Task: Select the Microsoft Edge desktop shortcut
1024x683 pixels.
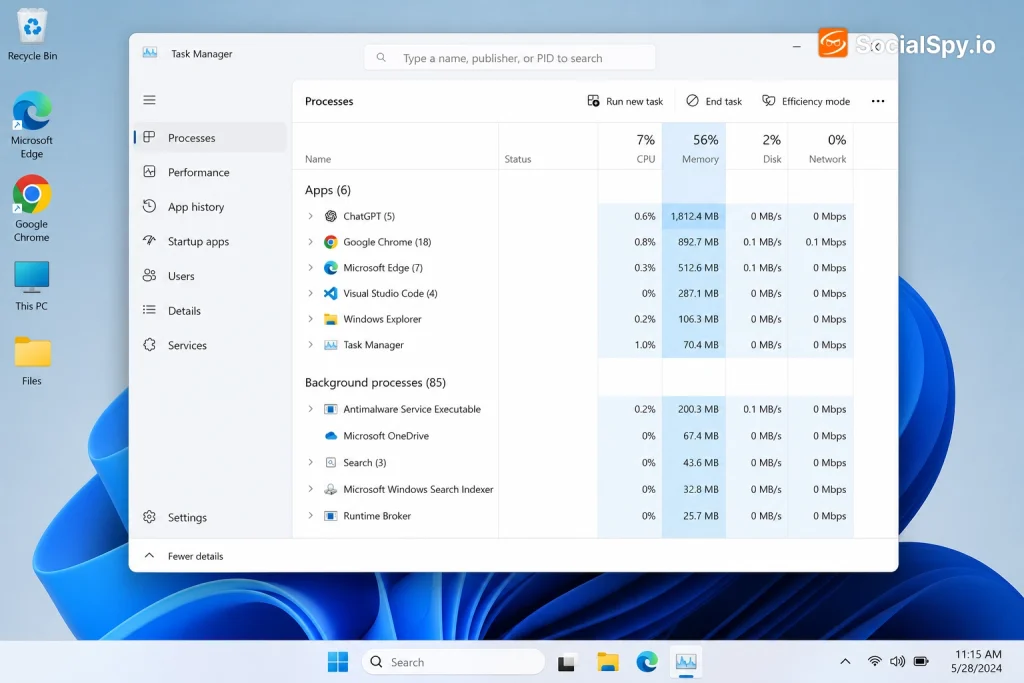Action: [x=31, y=125]
